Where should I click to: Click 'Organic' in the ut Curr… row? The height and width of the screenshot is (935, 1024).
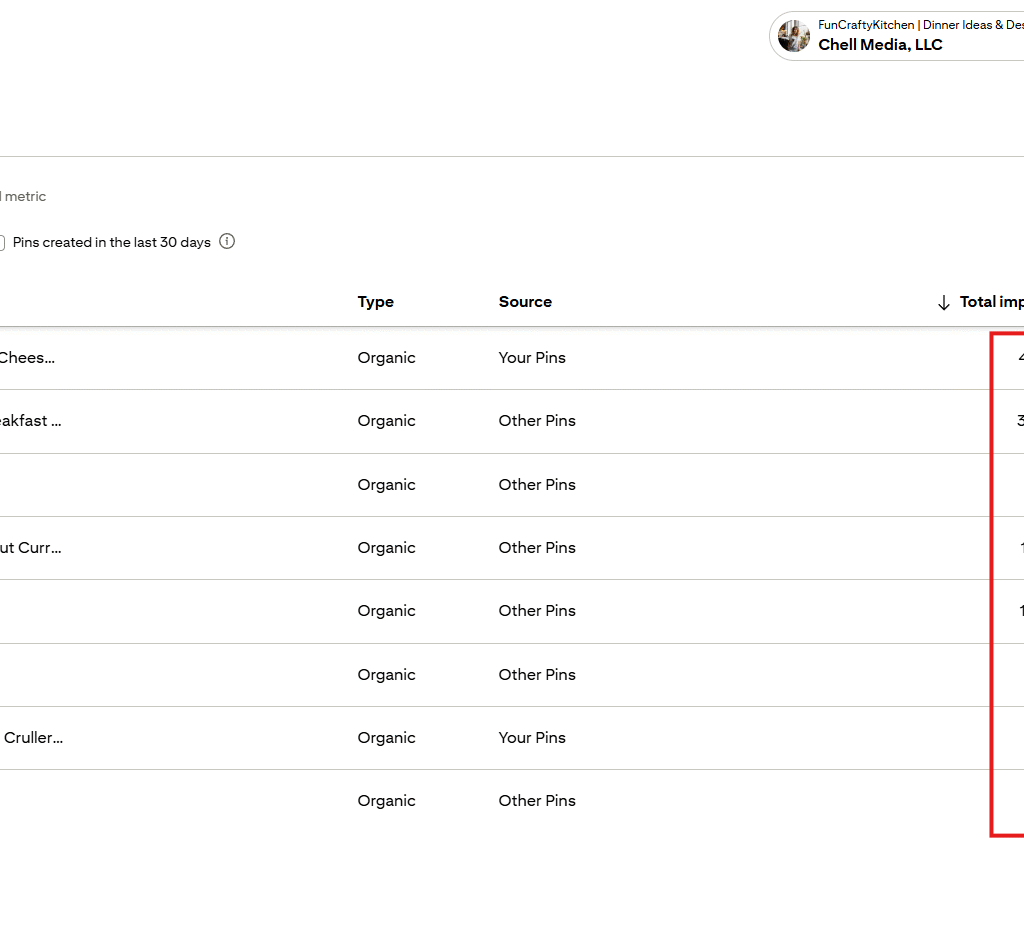pyautogui.click(x=386, y=548)
